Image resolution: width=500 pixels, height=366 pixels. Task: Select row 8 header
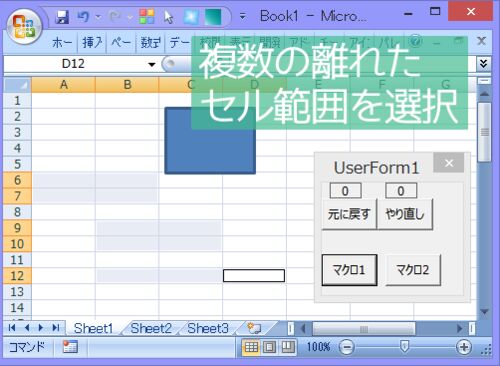pos(17,212)
